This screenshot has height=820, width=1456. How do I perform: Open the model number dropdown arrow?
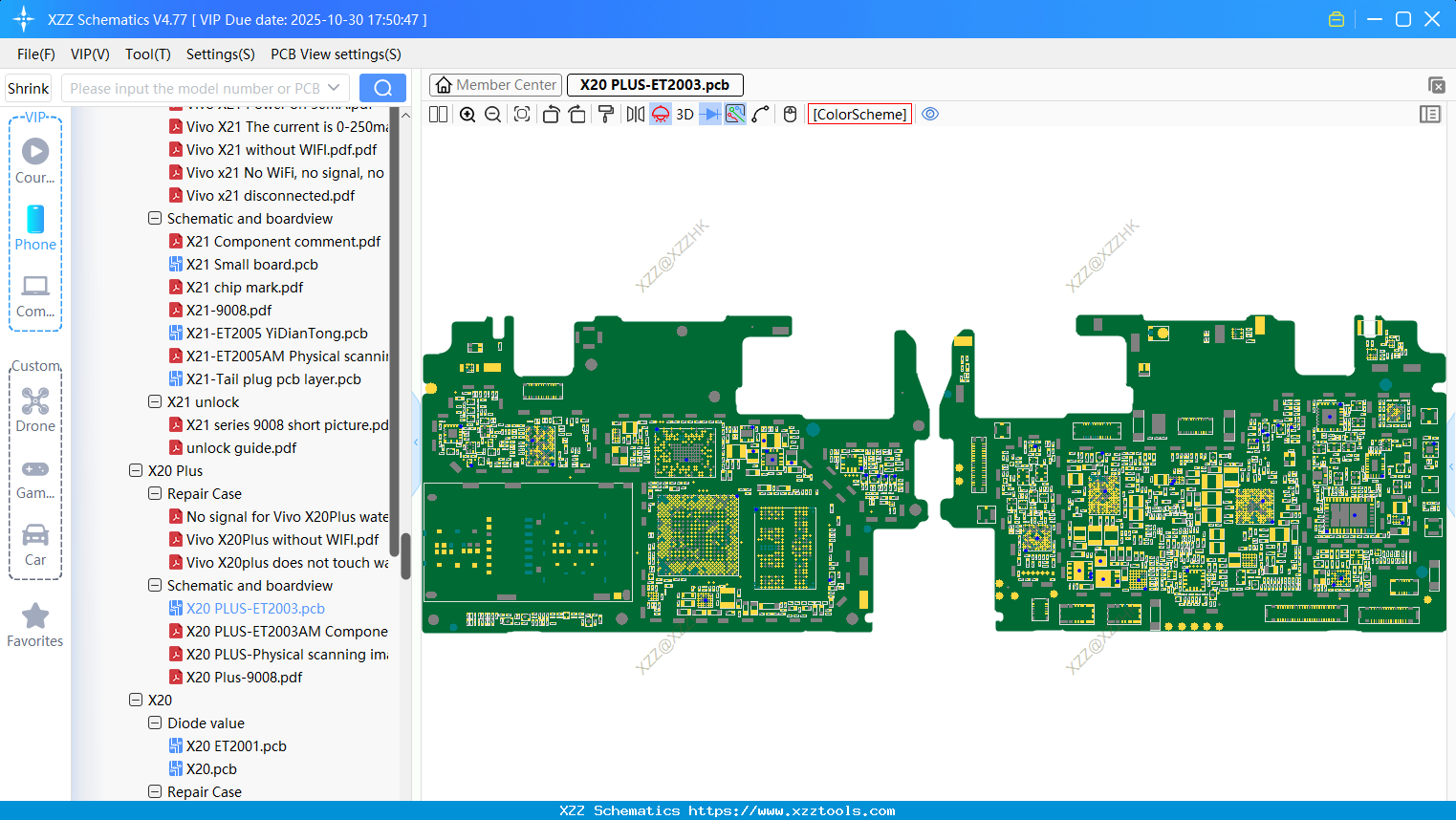click(334, 88)
